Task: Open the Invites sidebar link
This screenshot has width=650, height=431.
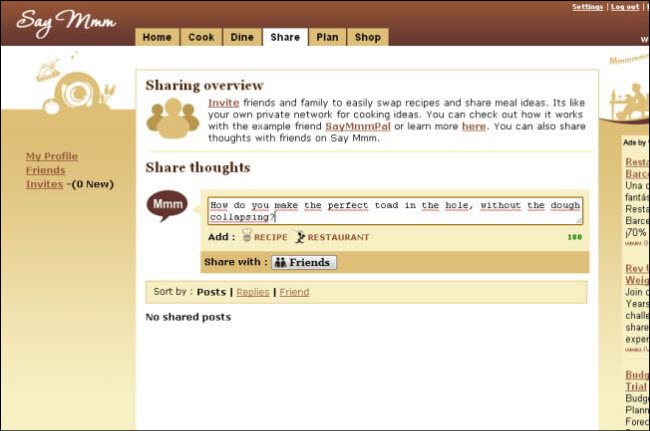Action: (x=44, y=184)
